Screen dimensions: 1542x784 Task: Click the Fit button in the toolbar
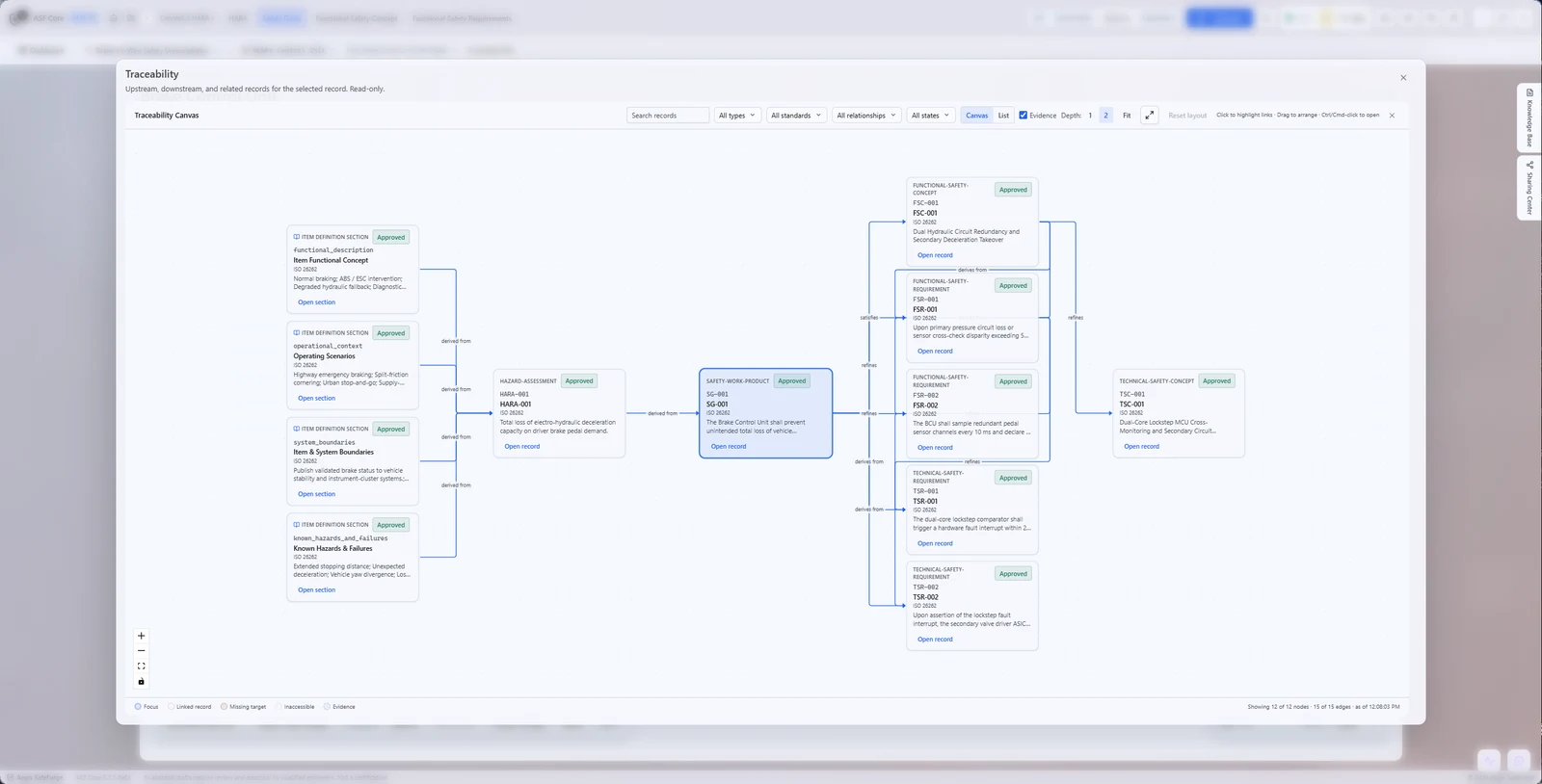[x=1127, y=116]
